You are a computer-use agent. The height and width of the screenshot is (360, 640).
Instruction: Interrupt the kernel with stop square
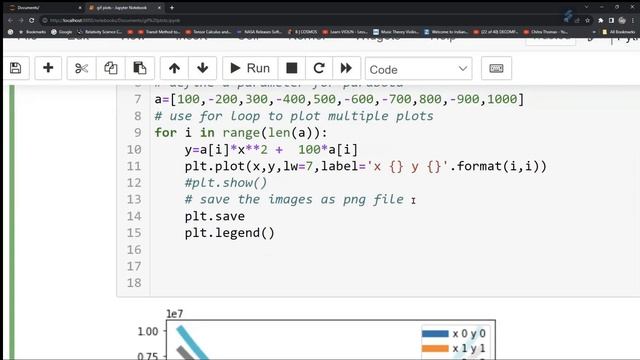[x=292, y=68]
